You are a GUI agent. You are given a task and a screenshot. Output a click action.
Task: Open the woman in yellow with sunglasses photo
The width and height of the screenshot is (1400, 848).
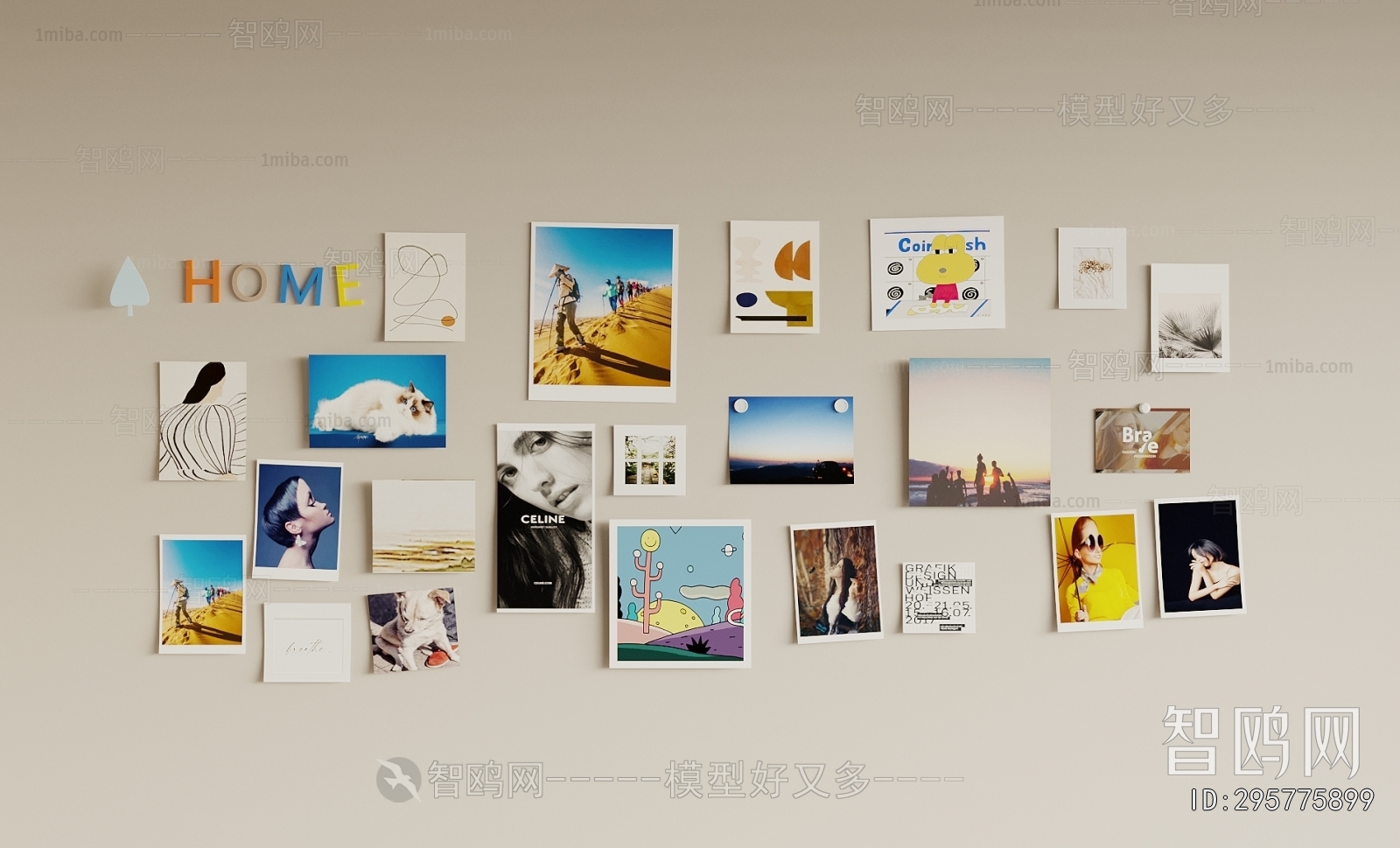click(1096, 571)
